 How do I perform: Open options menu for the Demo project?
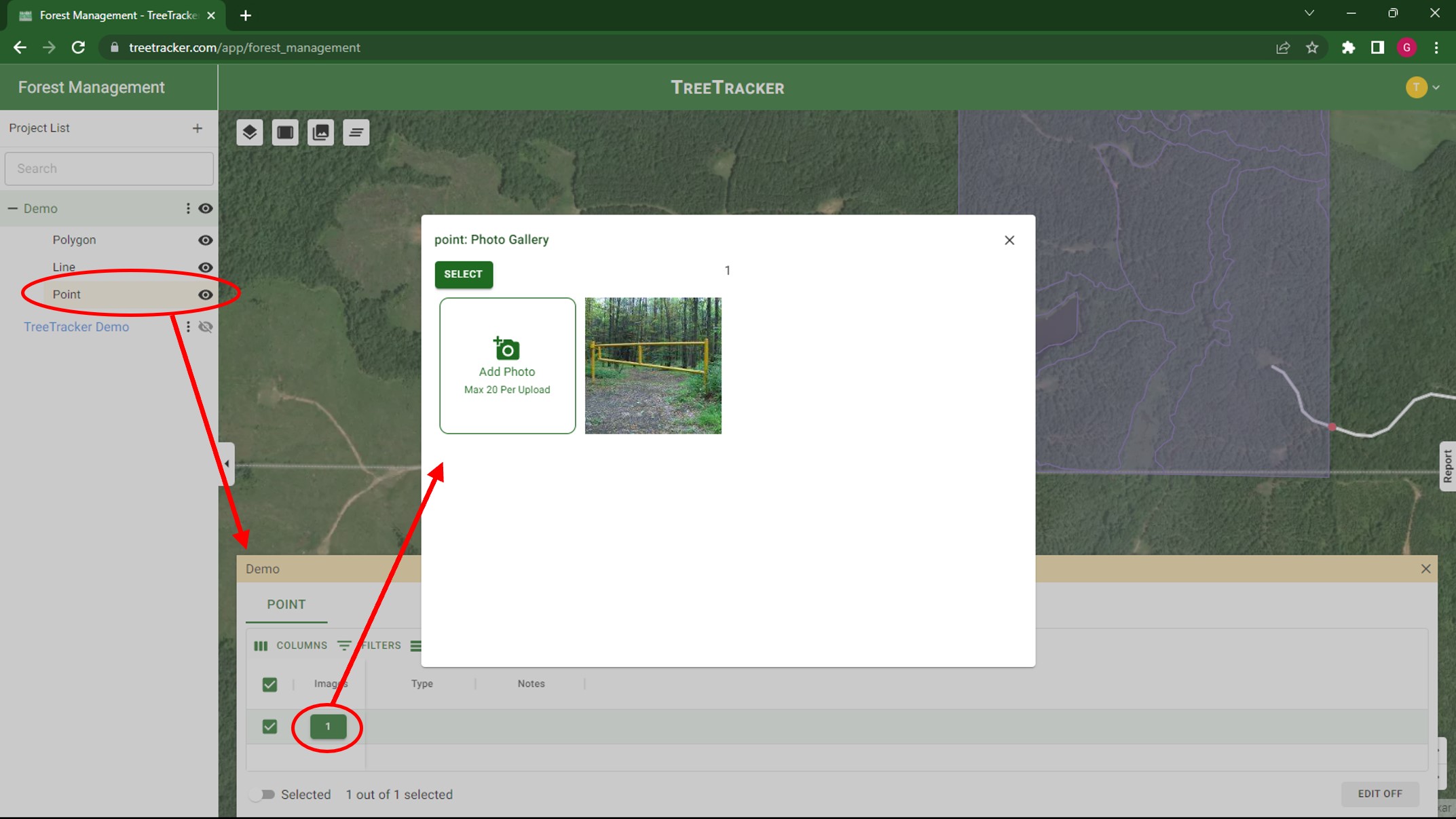tap(188, 208)
